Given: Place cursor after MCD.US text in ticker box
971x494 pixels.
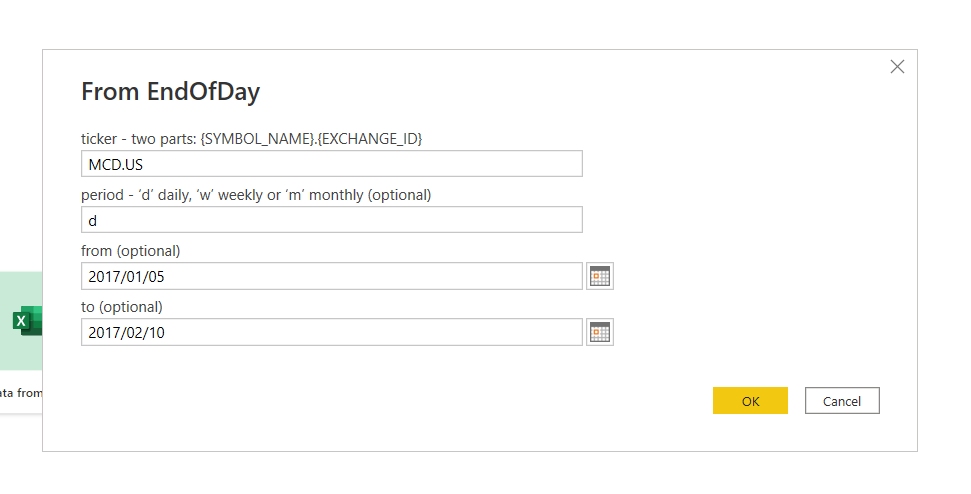Looking at the screenshot, I should point(144,165).
